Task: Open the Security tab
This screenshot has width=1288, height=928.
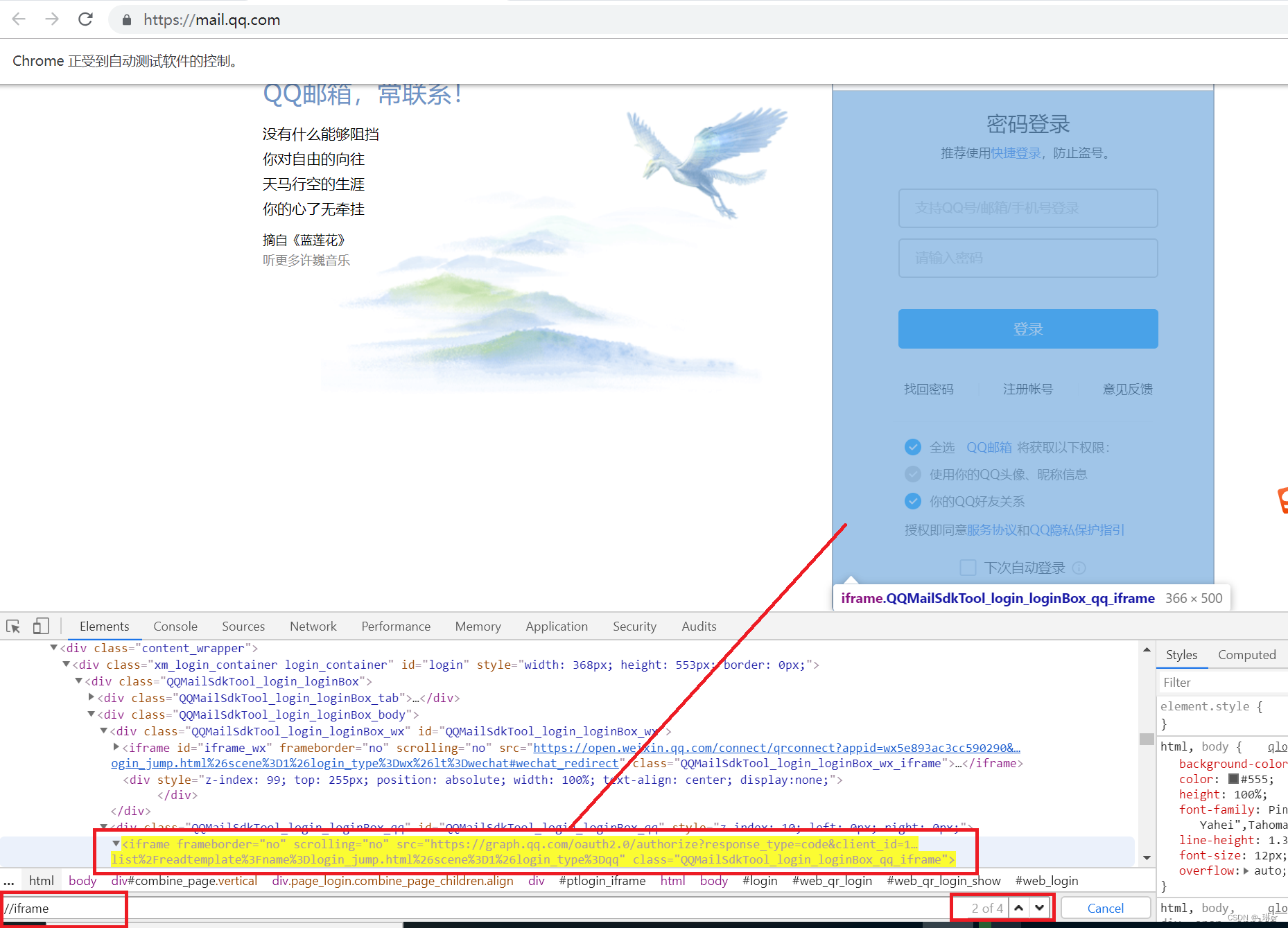Action: [634, 627]
